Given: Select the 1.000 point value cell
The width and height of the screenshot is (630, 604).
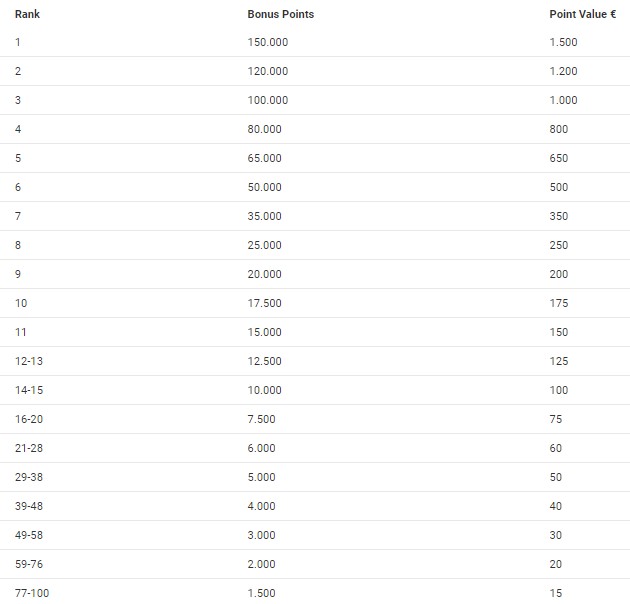Looking at the screenshot, I should click(x=563, y=100).
